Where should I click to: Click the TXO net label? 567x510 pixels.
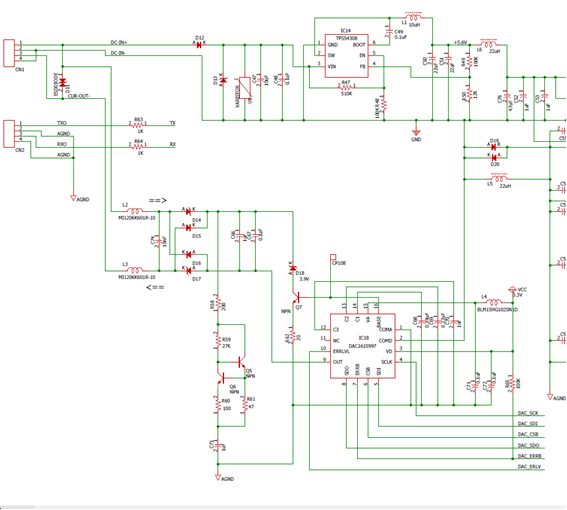(x=62, y=123)
